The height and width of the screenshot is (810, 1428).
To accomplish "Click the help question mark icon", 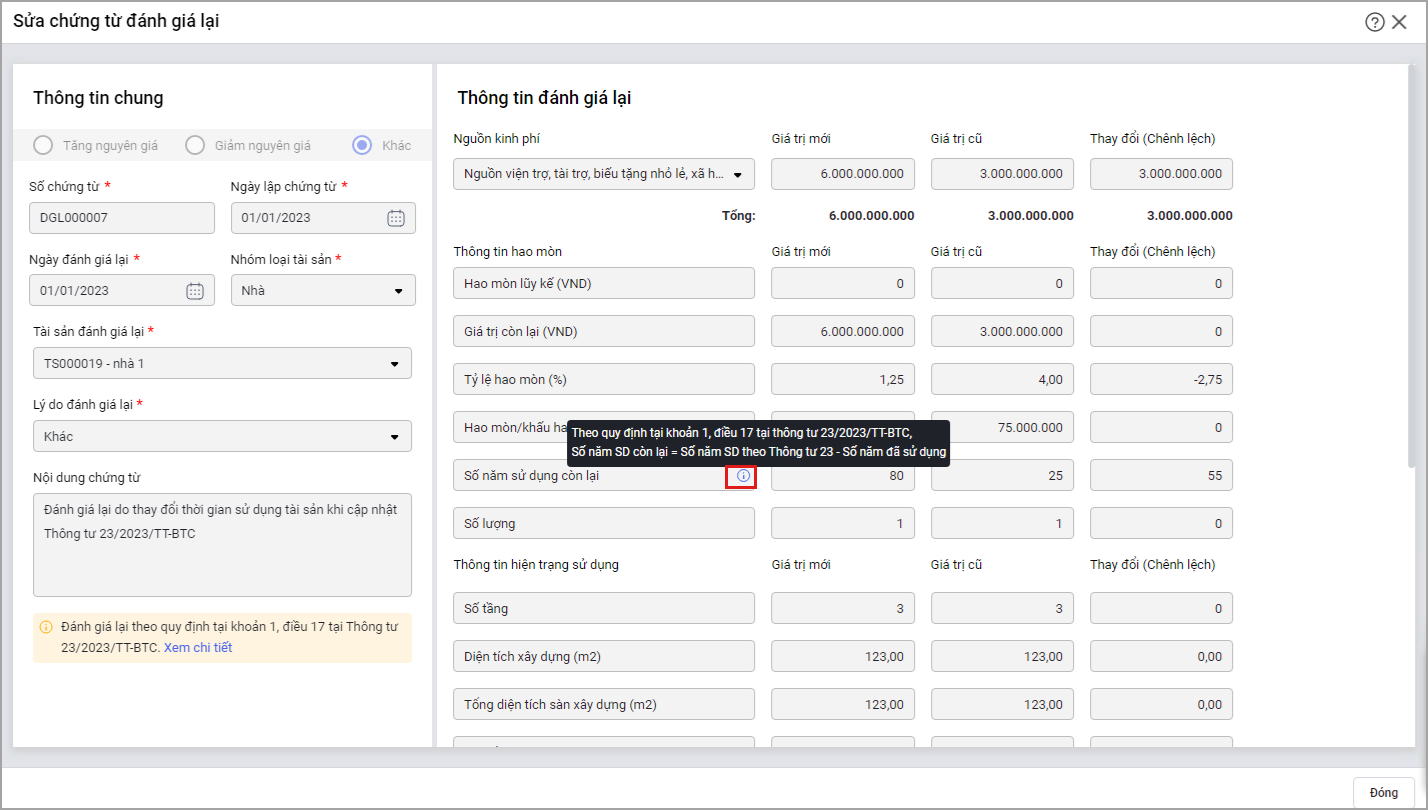I will pyautogui.click(x=1374, y=22).
